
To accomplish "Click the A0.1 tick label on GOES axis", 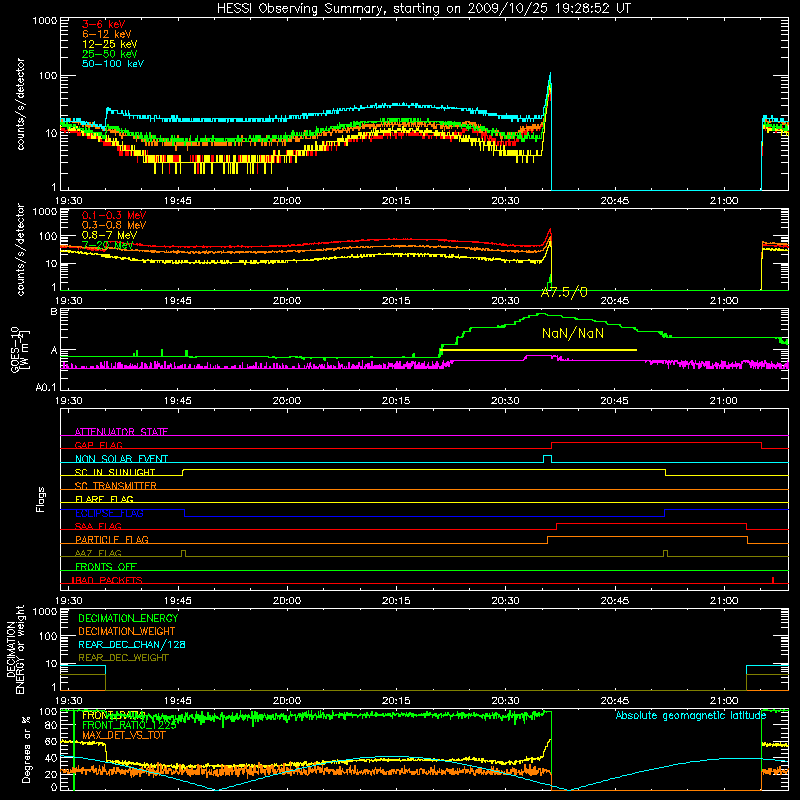I will pyautogui.click(x=45, y=387).
